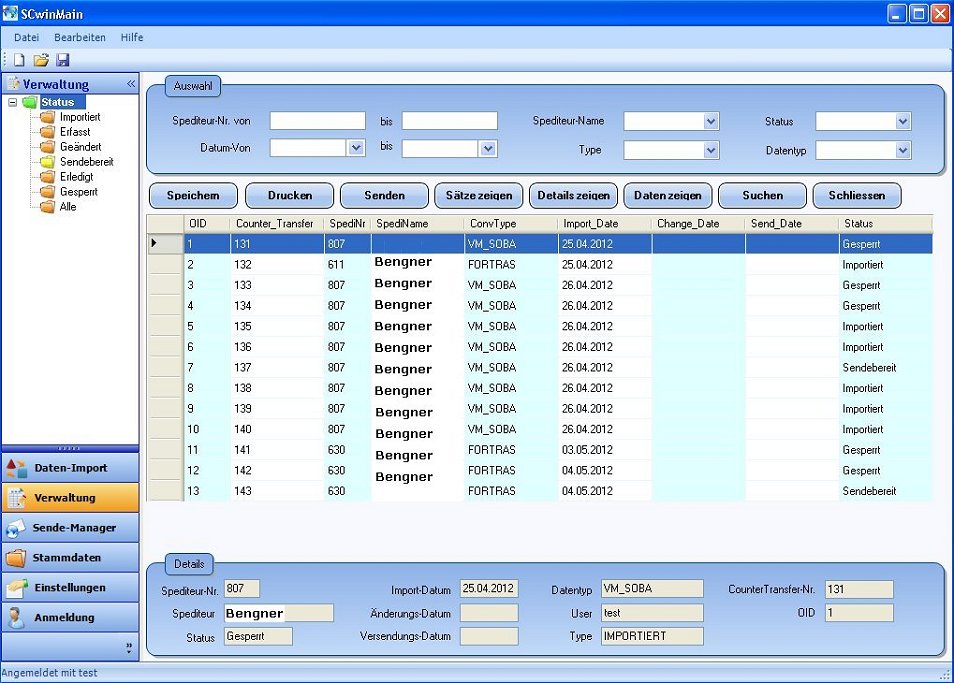Click the SpediName column header
The image size is (954, 683).
[417, 224]
